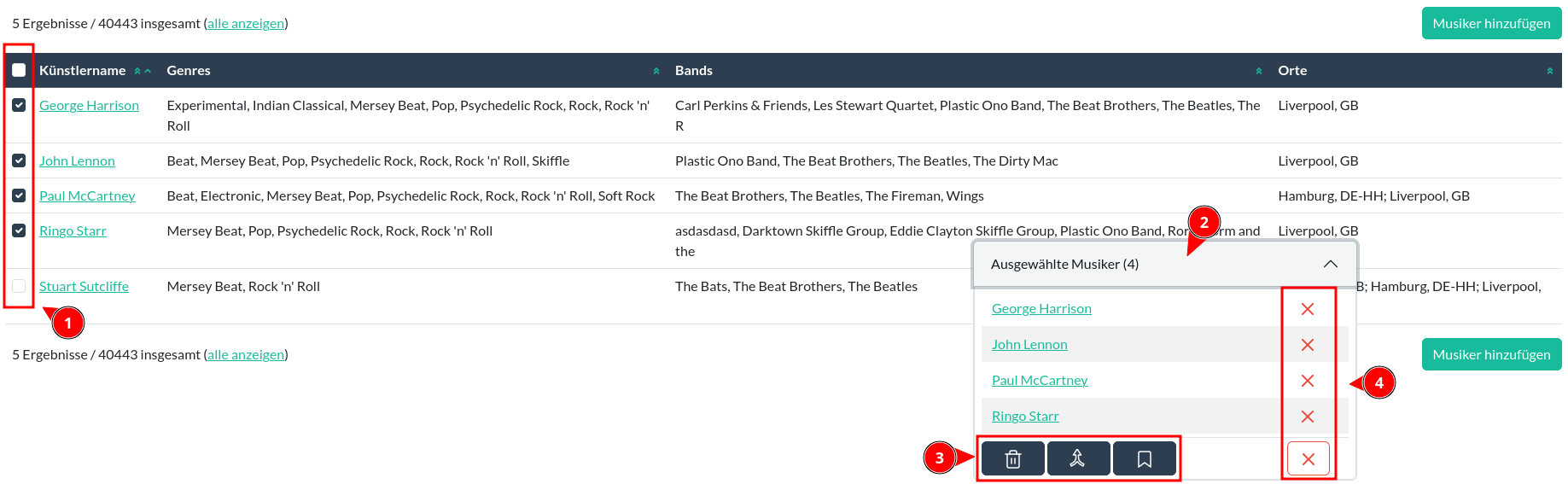Open John Lennon link in table
Viewport: 1568px width, 484px height.
pos(77,161)
